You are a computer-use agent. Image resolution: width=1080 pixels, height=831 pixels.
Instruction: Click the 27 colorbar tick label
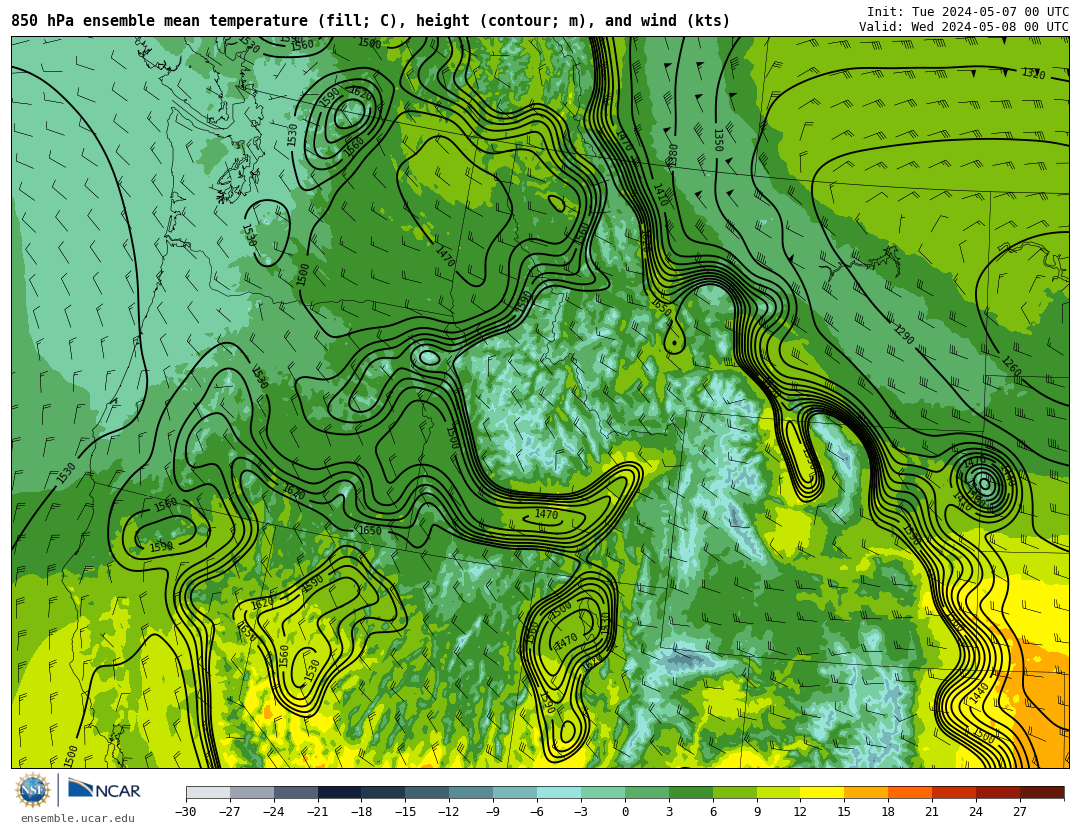coord(1020,812)
